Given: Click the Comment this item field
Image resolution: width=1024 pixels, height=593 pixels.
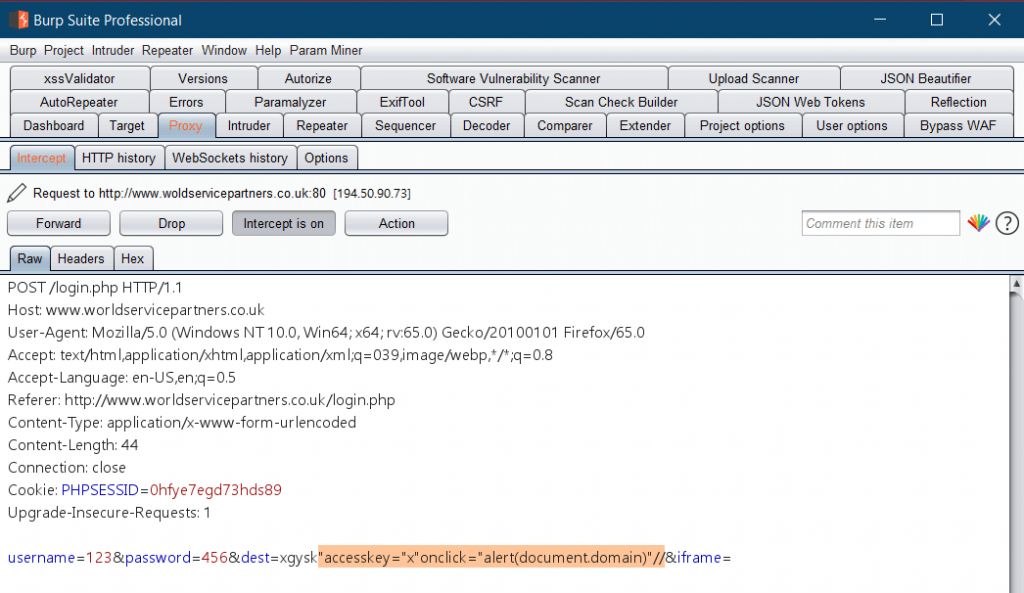Looking at the screenshot, I should (880, 223).
